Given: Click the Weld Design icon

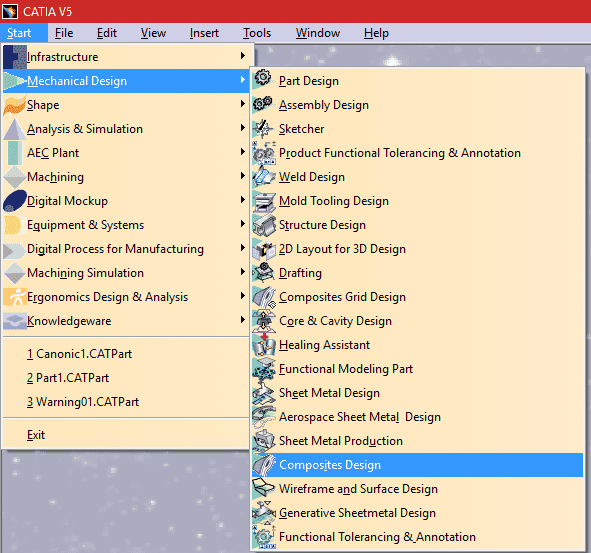Looking at the screenshot, I should [263, 176].
